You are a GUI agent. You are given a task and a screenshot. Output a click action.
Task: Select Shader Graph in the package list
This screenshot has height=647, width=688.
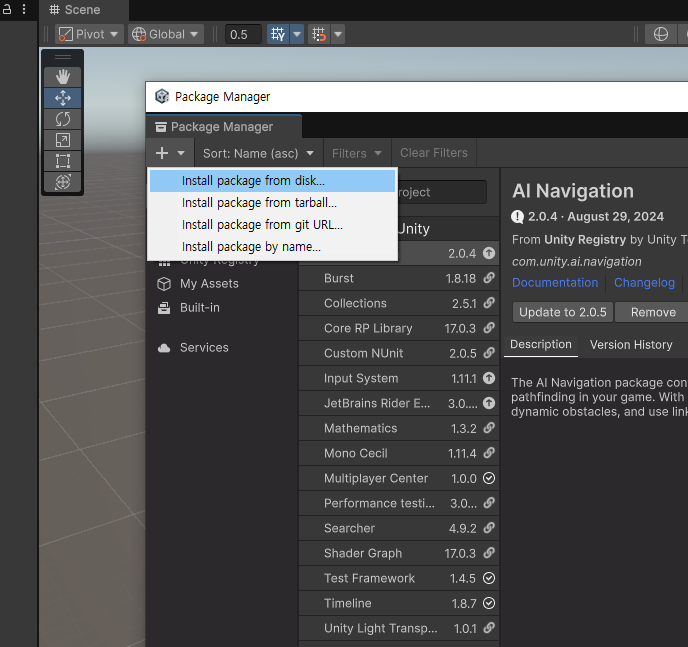click(363, 553)
